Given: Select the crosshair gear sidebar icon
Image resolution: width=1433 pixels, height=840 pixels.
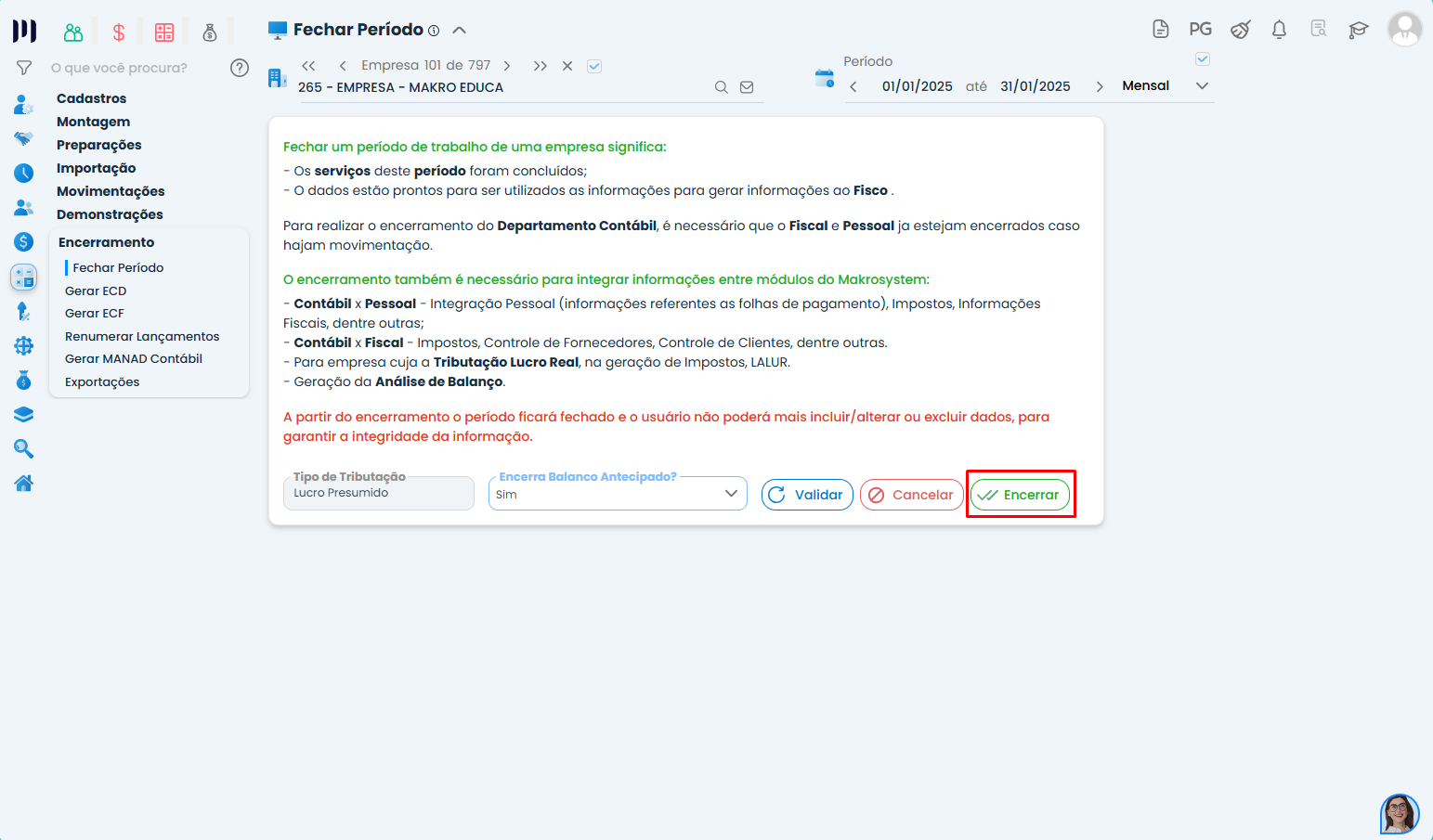Looking at the screenshot, I should [24, 346].
